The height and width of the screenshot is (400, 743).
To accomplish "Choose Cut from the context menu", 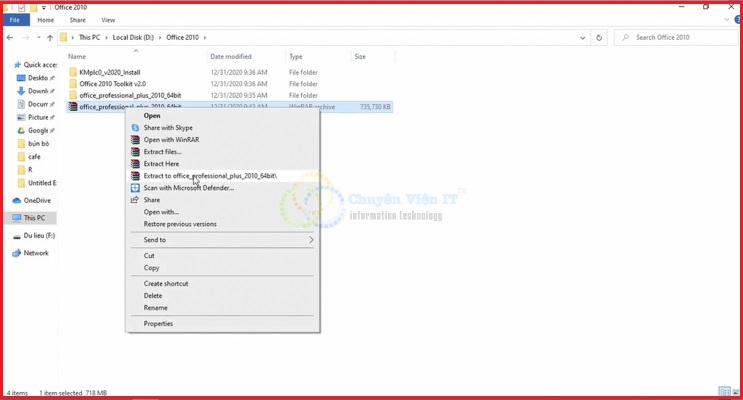I will (223, 255).
